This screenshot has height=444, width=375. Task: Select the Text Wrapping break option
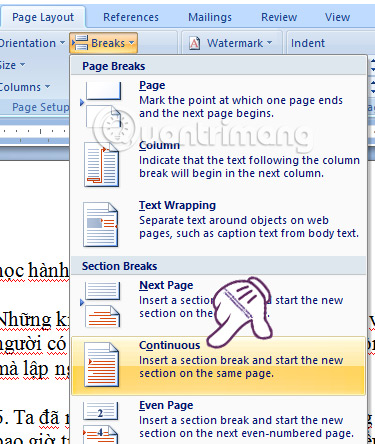pyautogui.click(x=218, y=225)
